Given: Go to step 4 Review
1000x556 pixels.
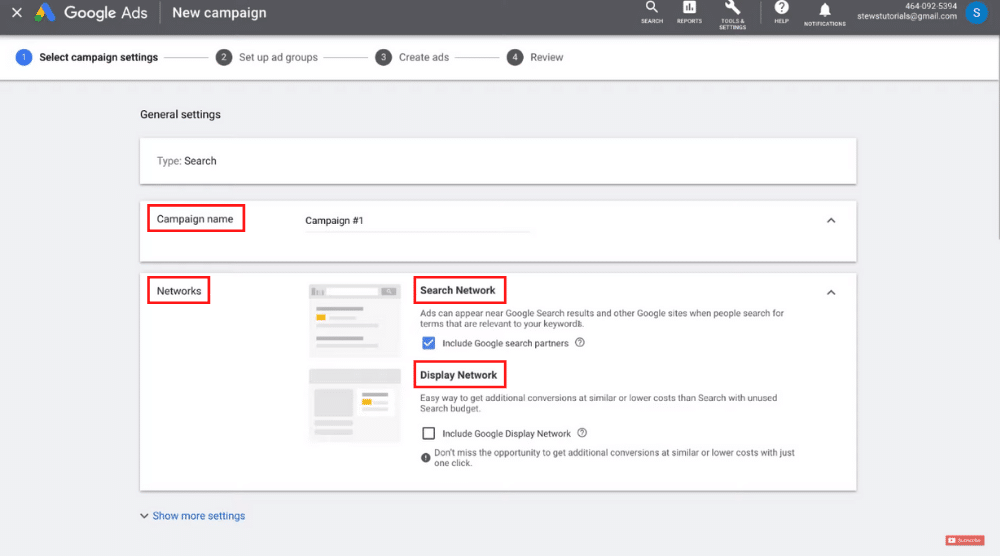Looking at the screenshot, I should pos(535,57).
